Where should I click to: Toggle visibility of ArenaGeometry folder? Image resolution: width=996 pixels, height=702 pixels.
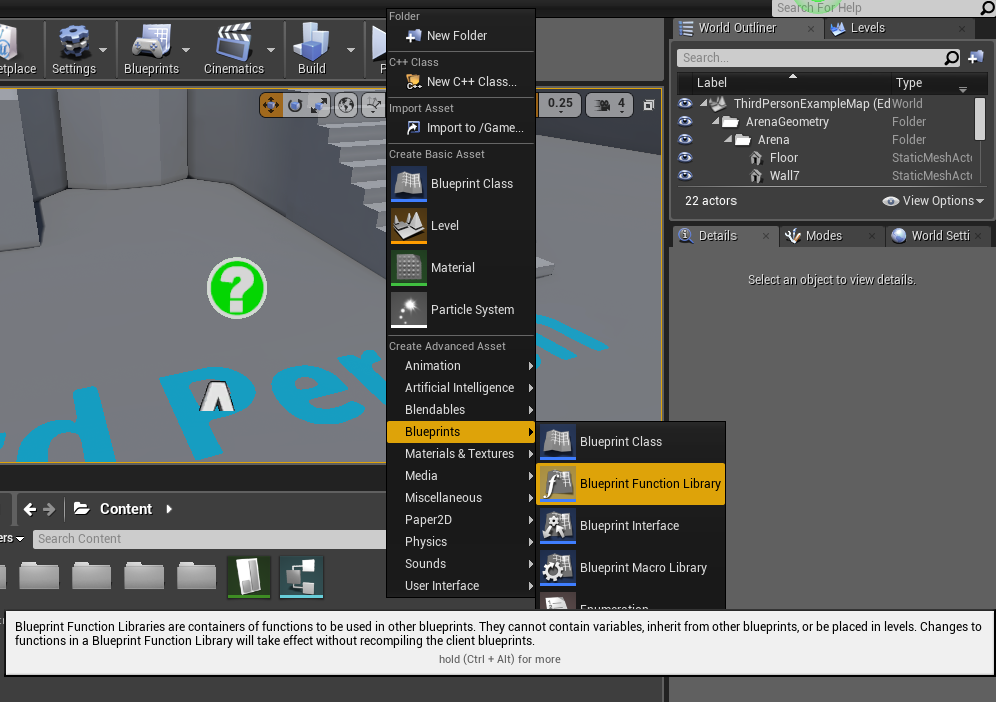[x=685, y=121]
